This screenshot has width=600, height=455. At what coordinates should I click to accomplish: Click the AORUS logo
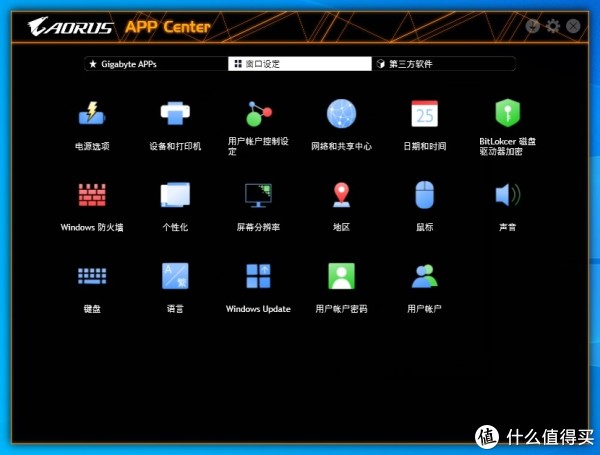point(70,26)
